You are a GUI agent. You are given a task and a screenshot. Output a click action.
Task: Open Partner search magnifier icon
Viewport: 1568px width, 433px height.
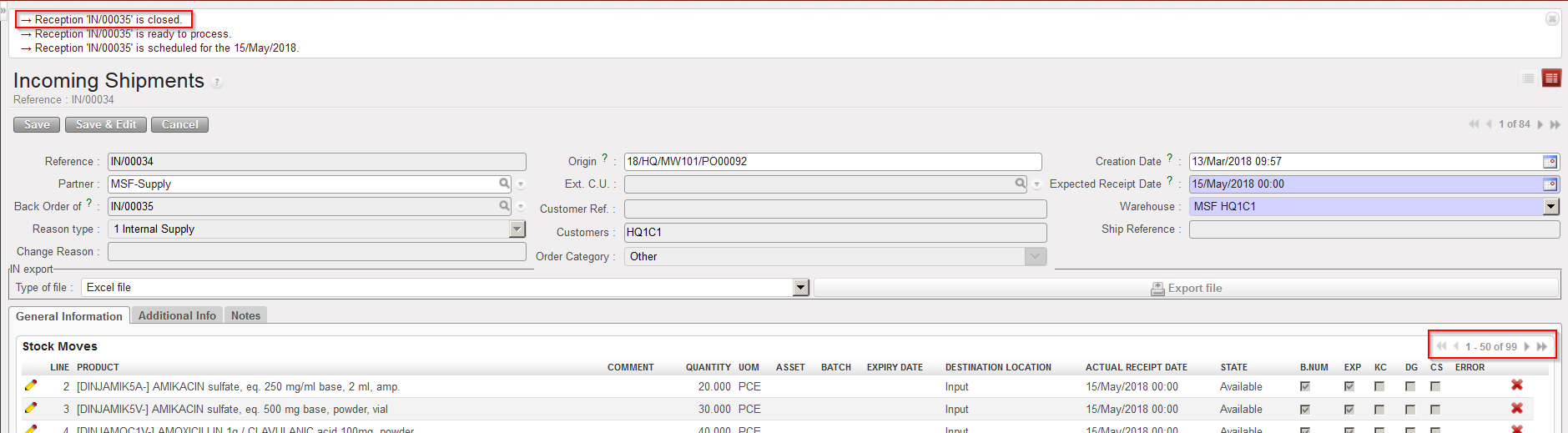pos(504,184)
